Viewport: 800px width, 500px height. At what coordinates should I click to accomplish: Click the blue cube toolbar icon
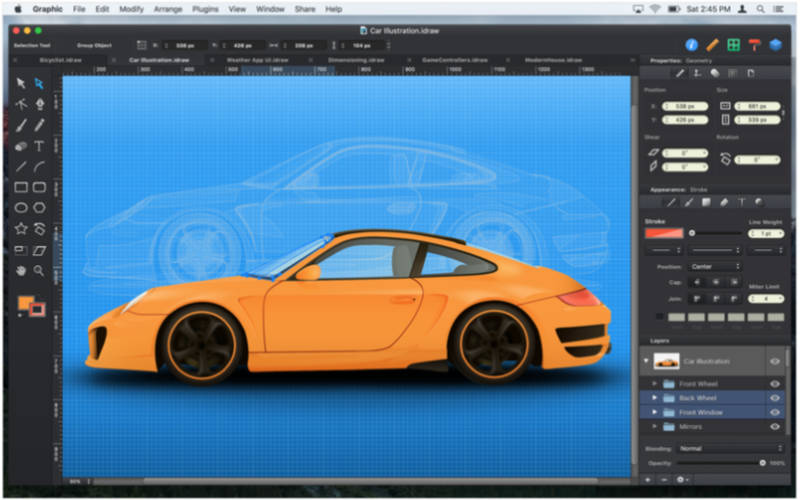(776, 45)
